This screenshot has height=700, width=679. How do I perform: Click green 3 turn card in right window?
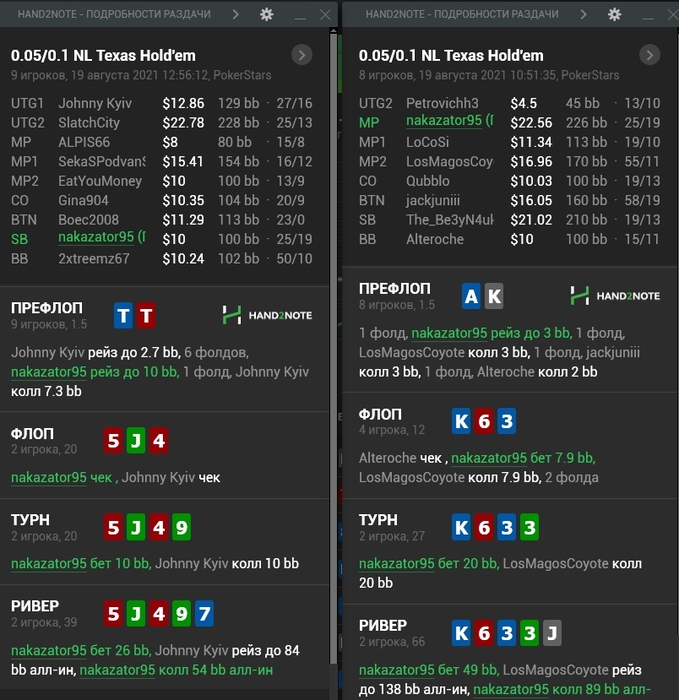click(529, 528)
